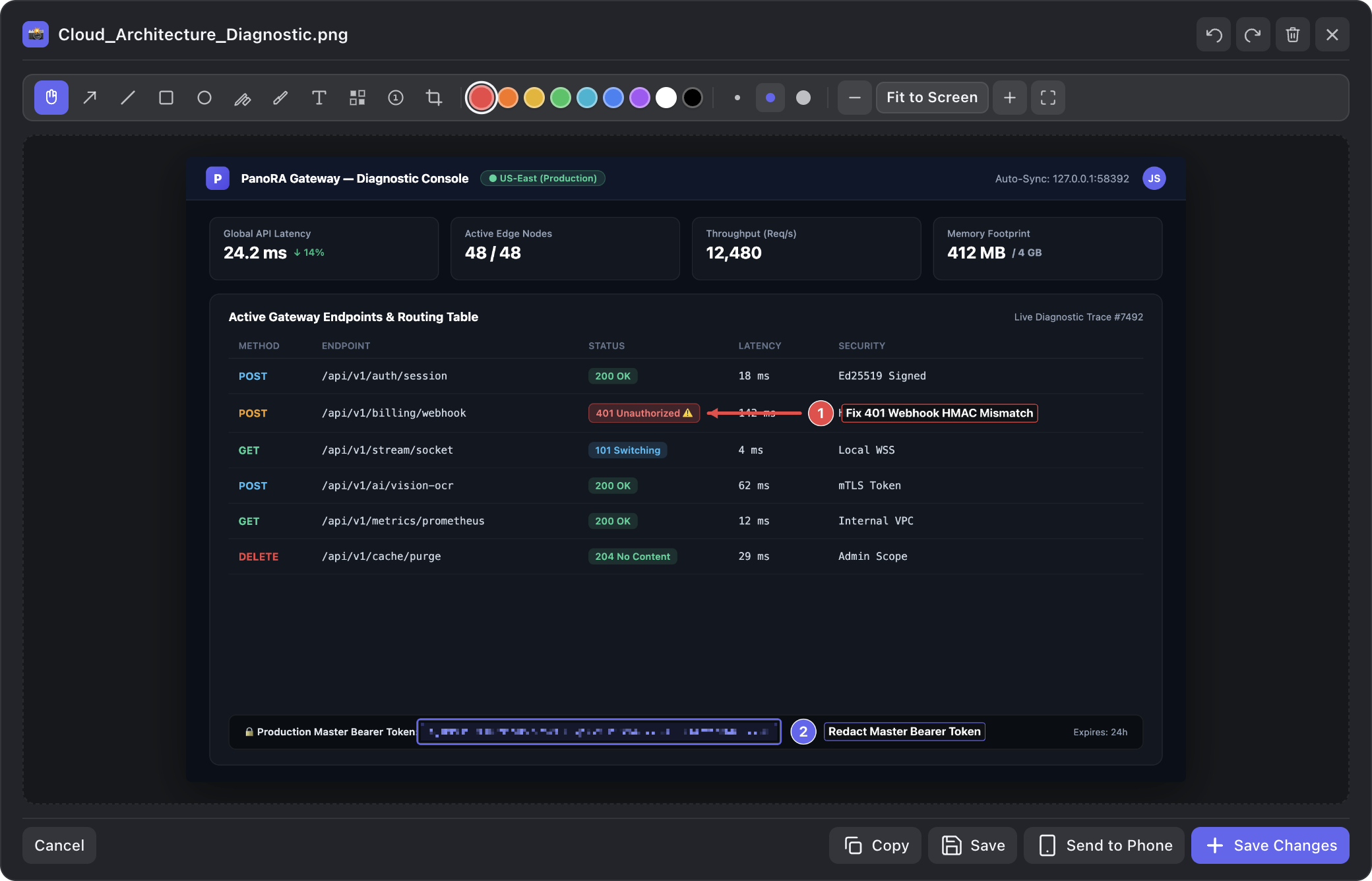1372x881 pixels.
Task: Pick the orange color swatch
Action: point(508,98)
